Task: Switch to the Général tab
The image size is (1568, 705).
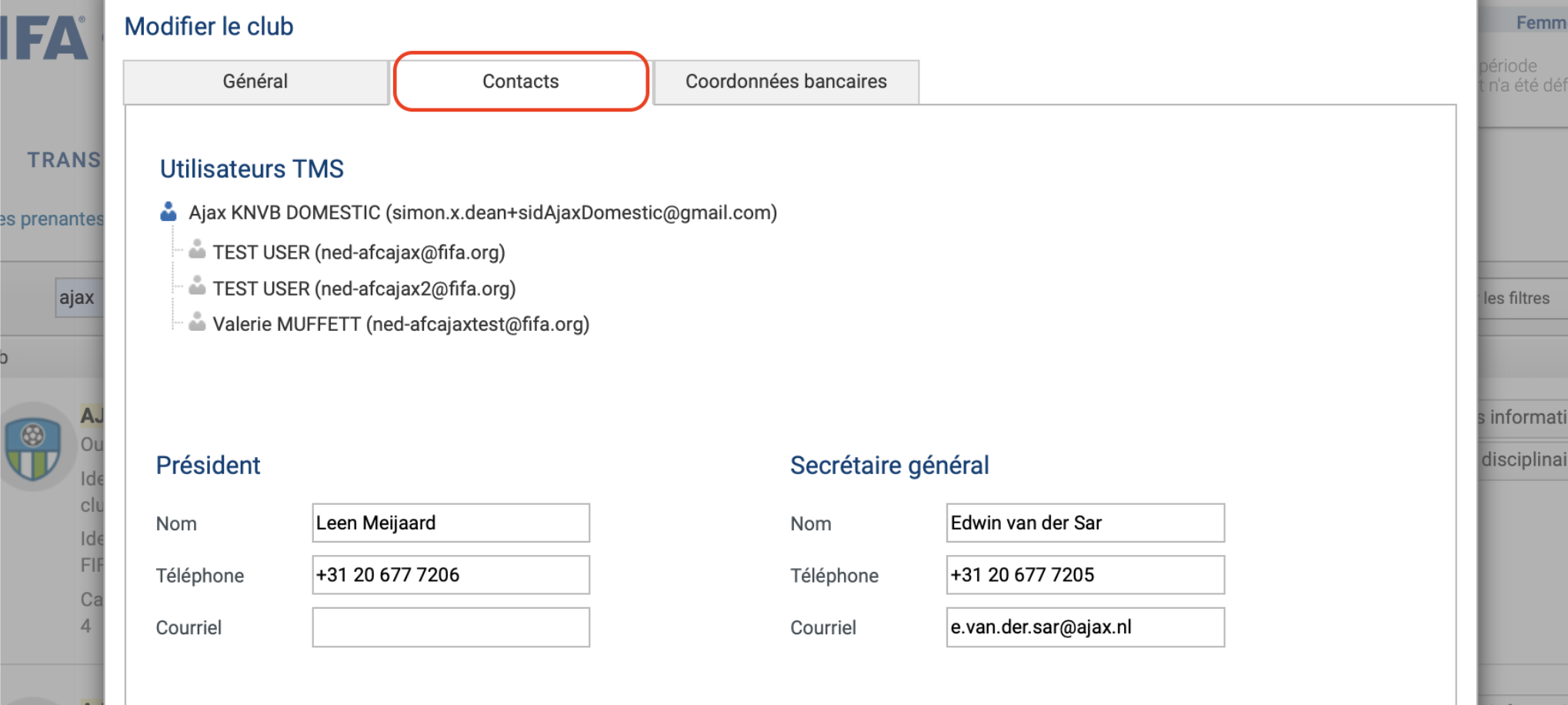Action: (255, 82)
